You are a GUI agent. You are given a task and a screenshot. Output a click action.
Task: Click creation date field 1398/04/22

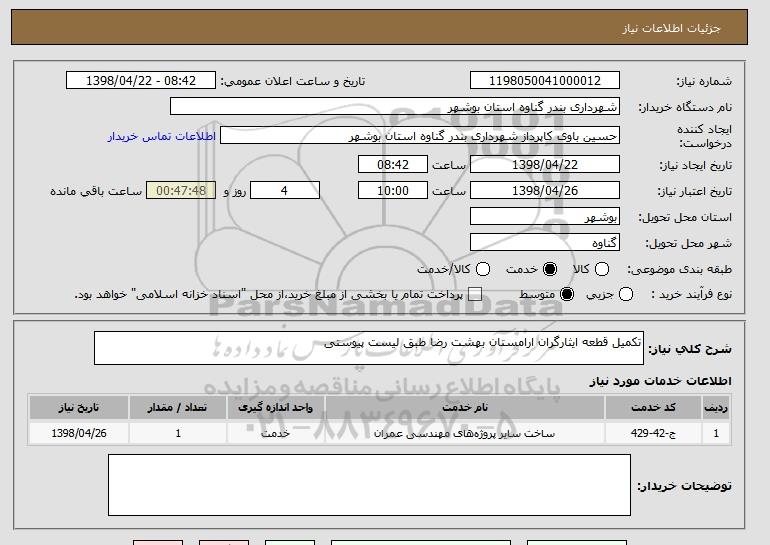tap(545, 164)
